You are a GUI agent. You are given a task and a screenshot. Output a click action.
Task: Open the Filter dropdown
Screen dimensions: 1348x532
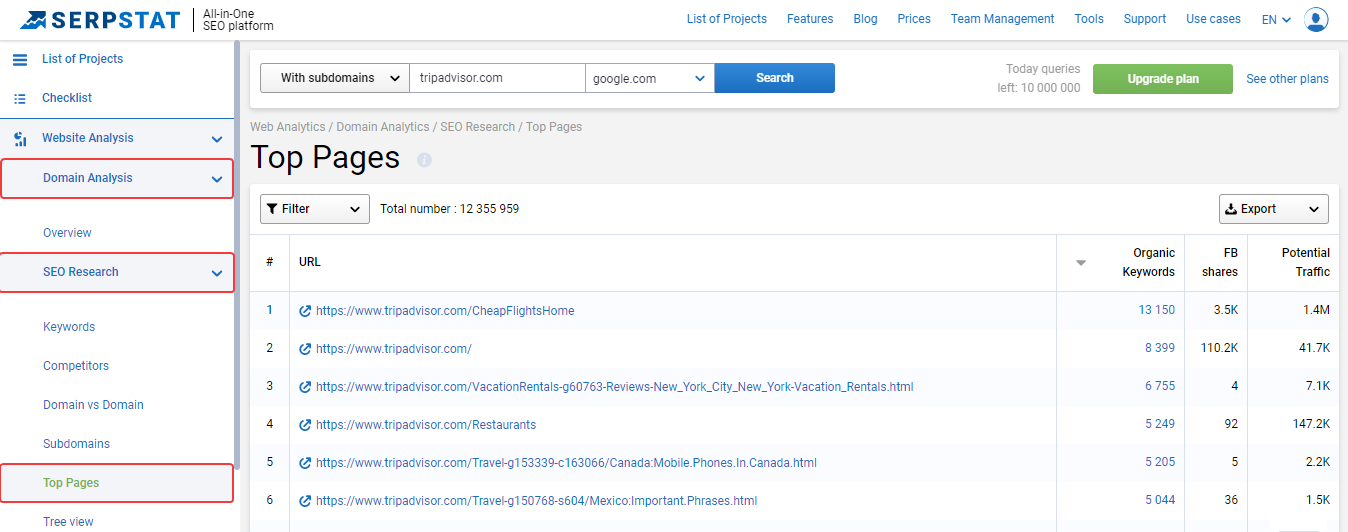pyautogui.click(x=315, y=209)
